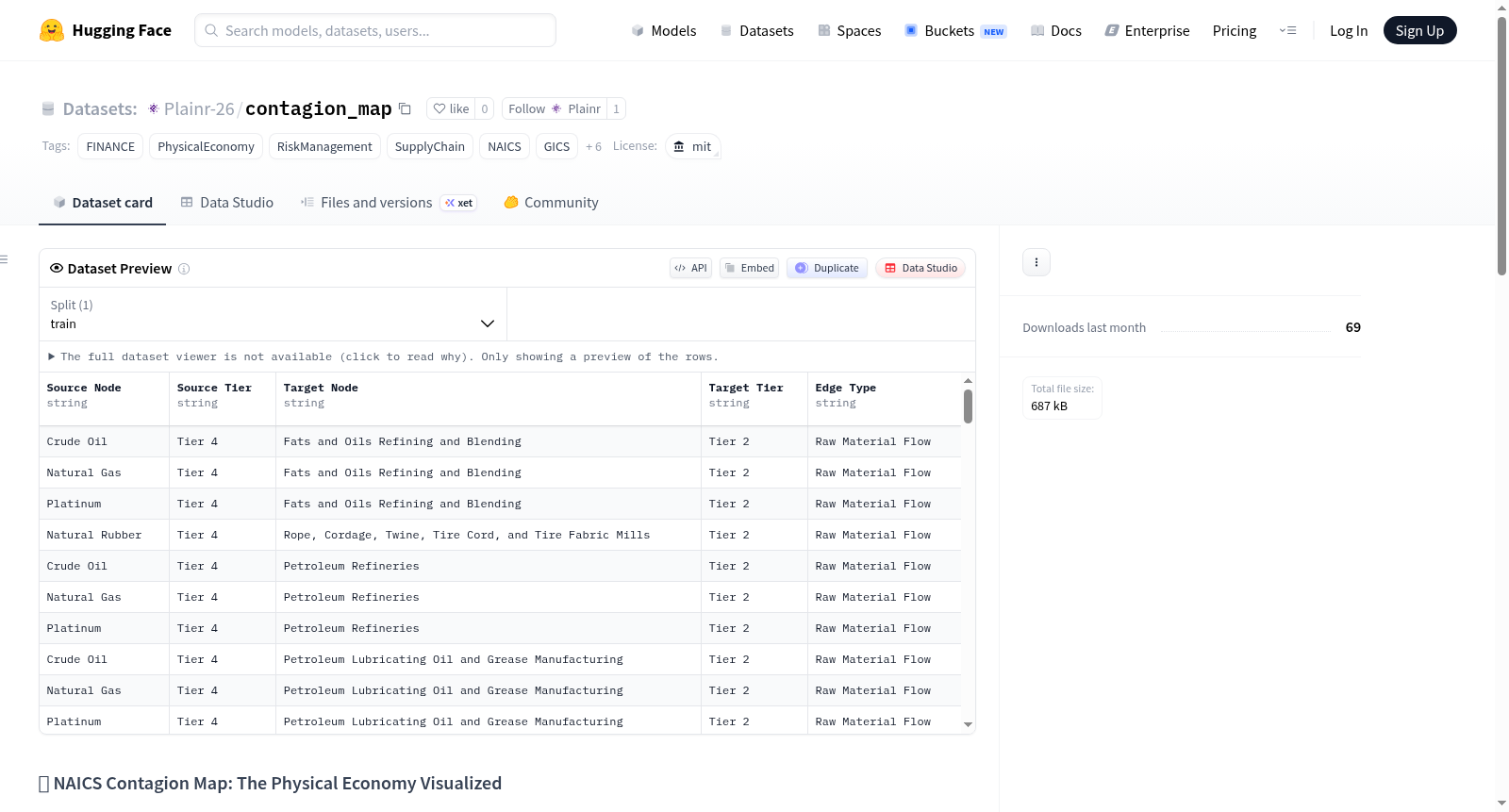Open Models in the top navigation

pyautogui.click(x=664, y=30)
